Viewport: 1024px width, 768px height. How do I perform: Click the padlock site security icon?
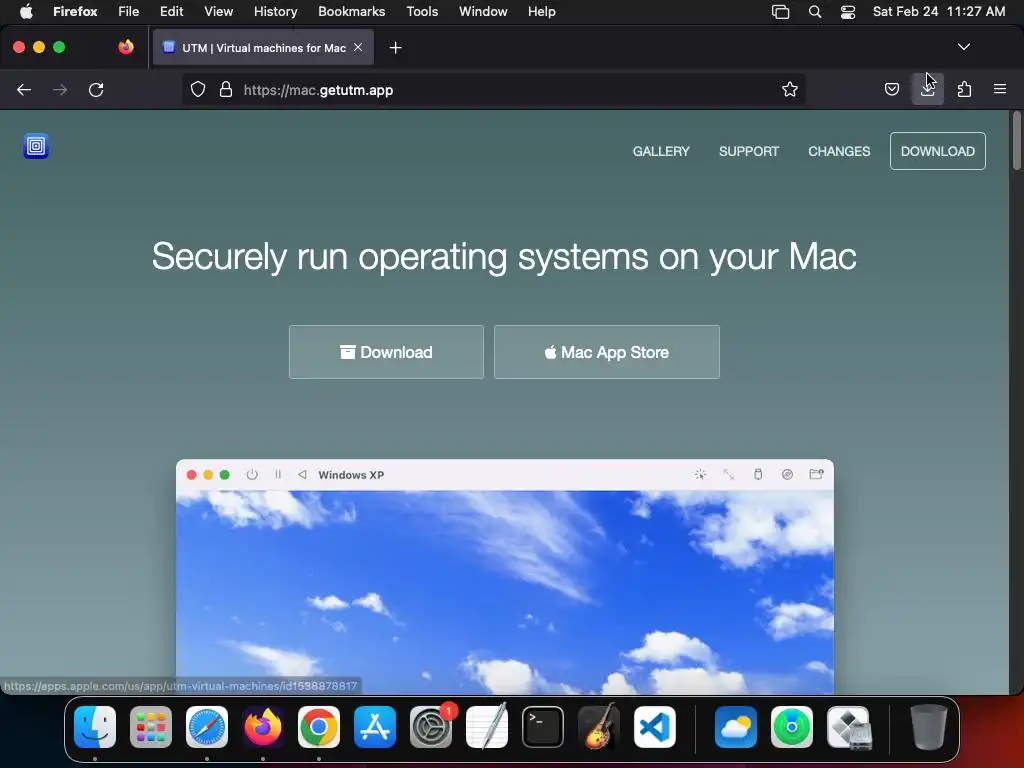[226, 89]
